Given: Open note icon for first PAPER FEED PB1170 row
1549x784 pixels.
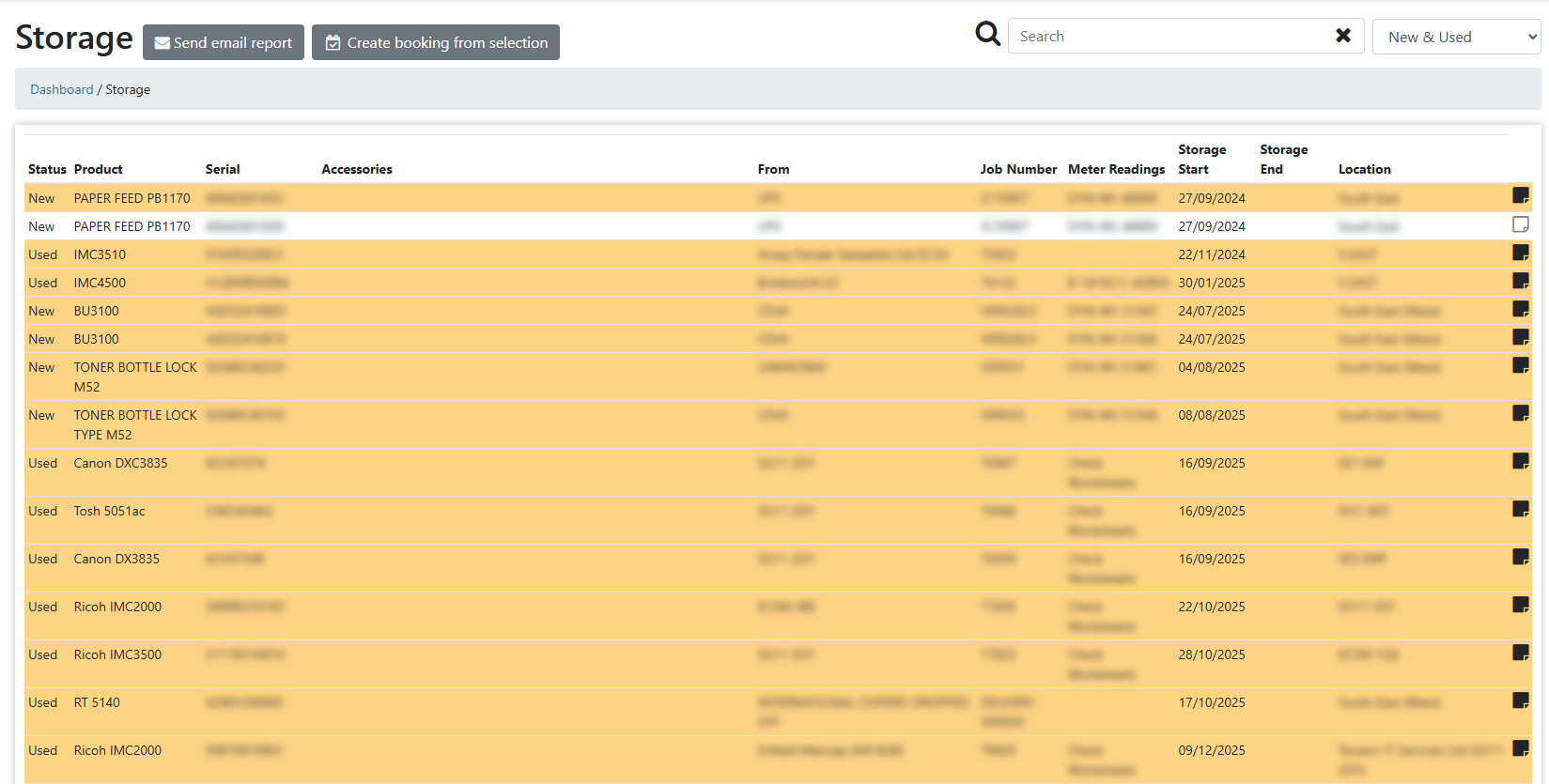Looking at the screenshot, I should [x=1521, y=195].
